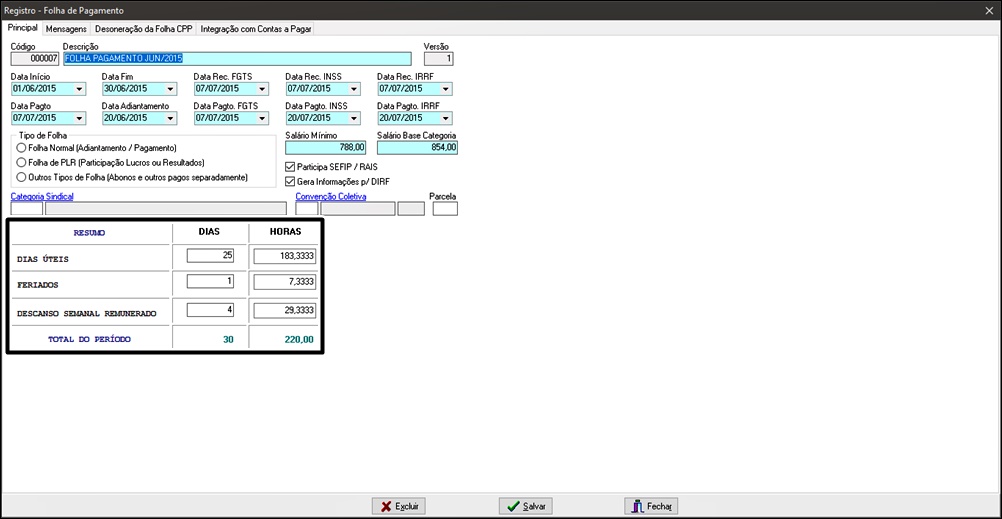Screen dimensions: 1002x519
Task: Open the Data Rec. INSS date dropdown
Action: [x=354, y=89]
